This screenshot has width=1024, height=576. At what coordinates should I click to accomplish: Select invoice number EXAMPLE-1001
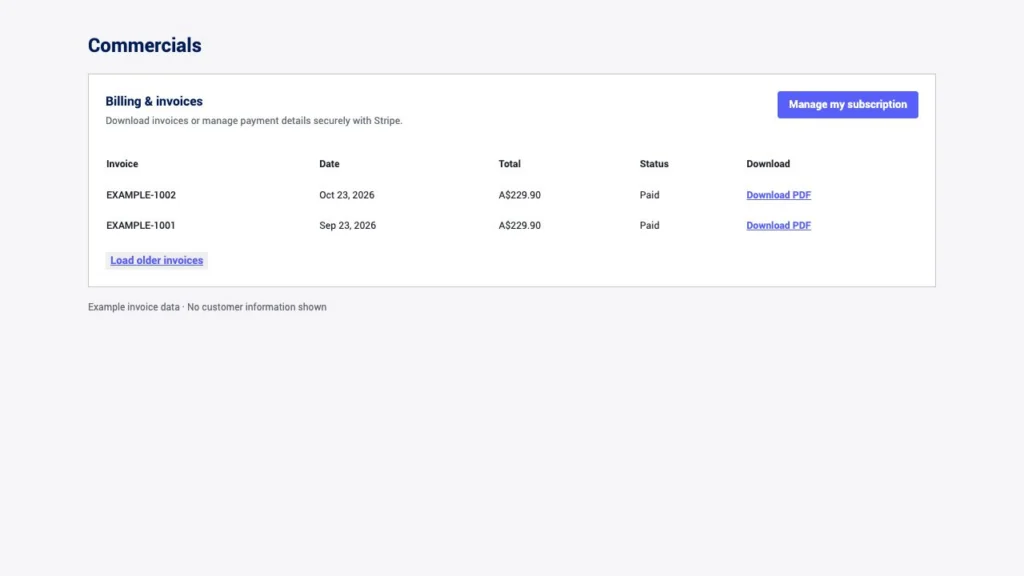[x=141, y=225]
